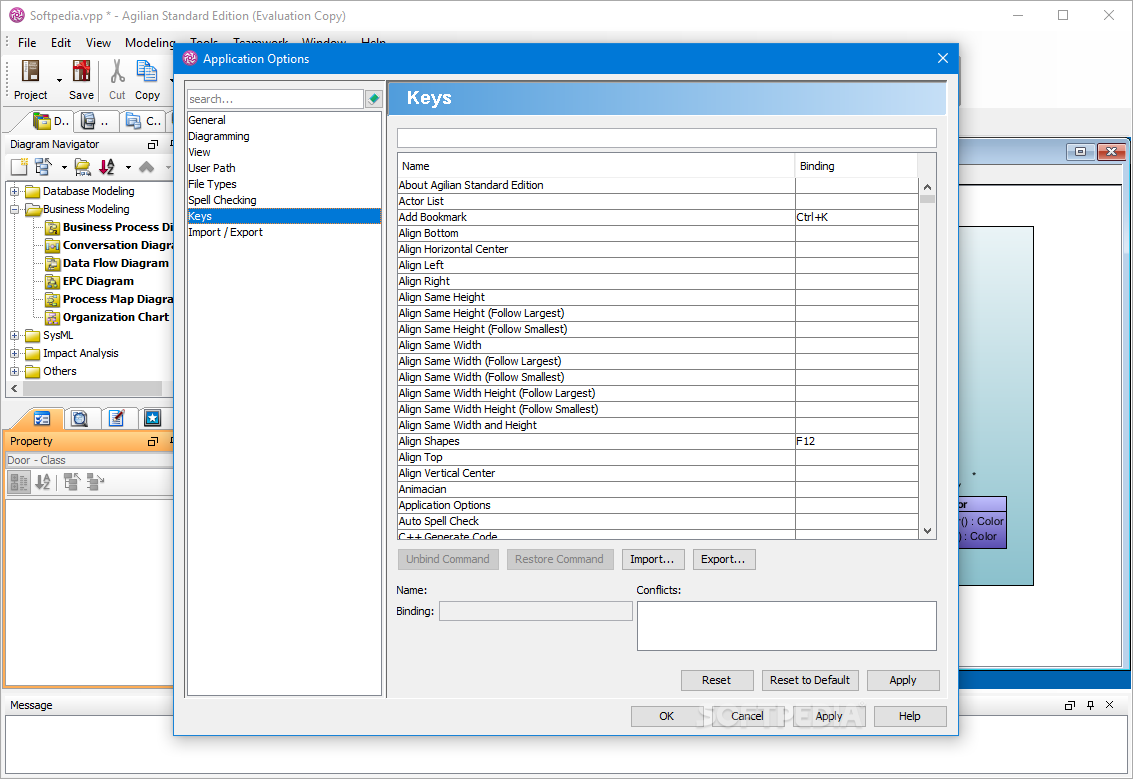Click restore icon in Property pane header
This screenshot has width=1133, height=779.
pos(152,442)
